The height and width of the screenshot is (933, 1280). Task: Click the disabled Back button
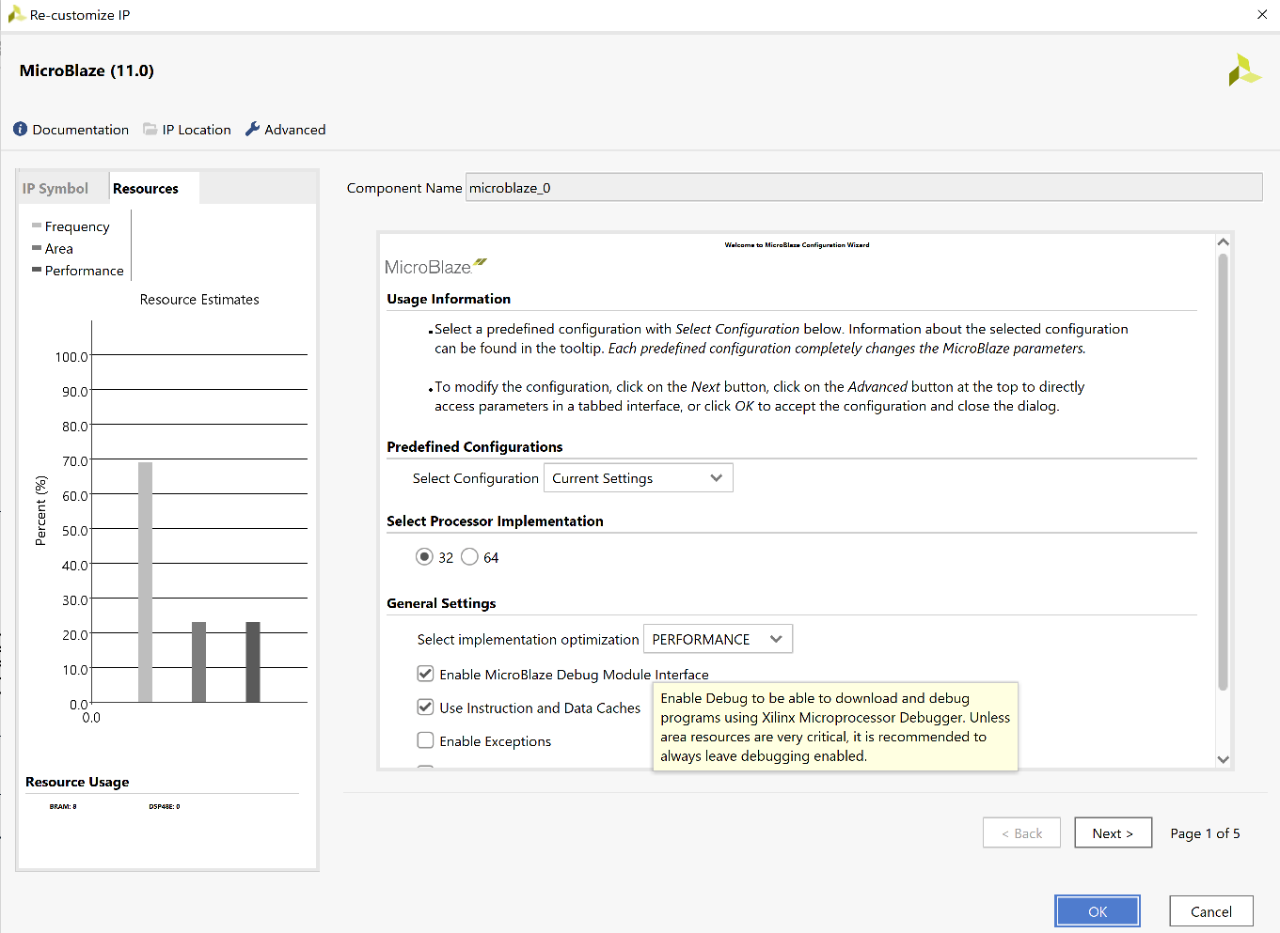(x=1021, y=833)
